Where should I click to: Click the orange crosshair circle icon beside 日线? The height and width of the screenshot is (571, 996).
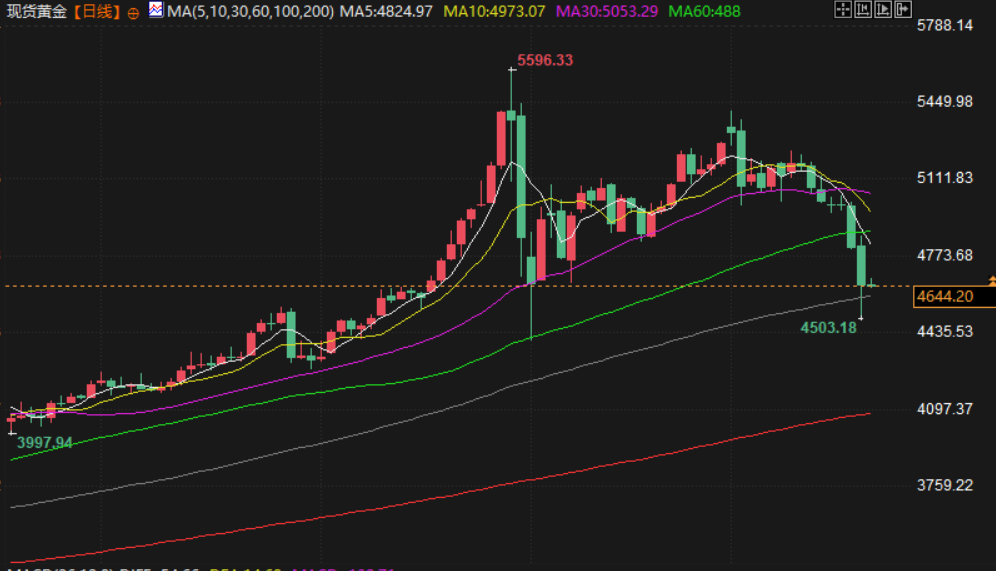point(133,13)
